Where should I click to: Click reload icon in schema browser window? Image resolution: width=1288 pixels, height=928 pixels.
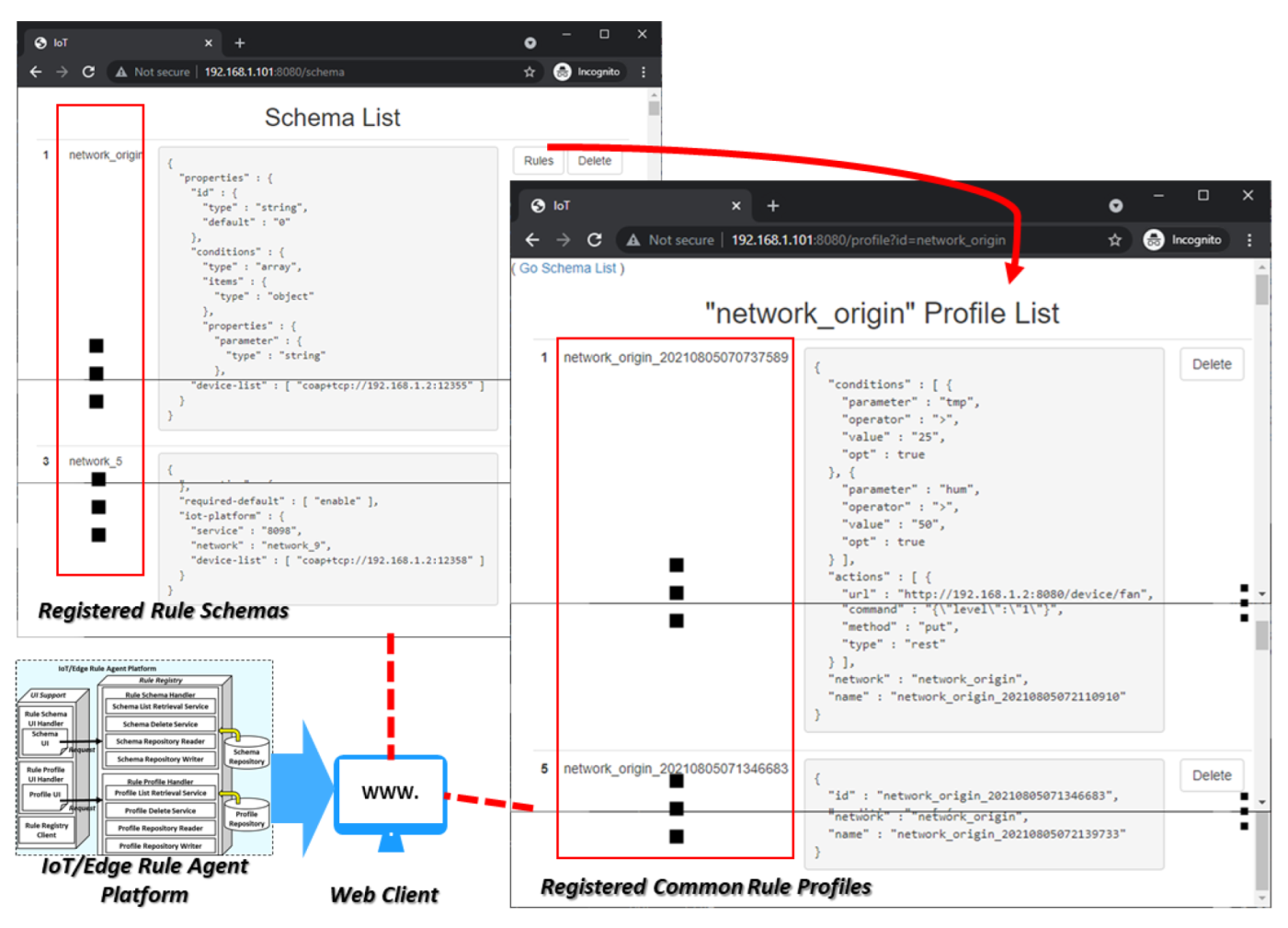[x=88, y=72]
